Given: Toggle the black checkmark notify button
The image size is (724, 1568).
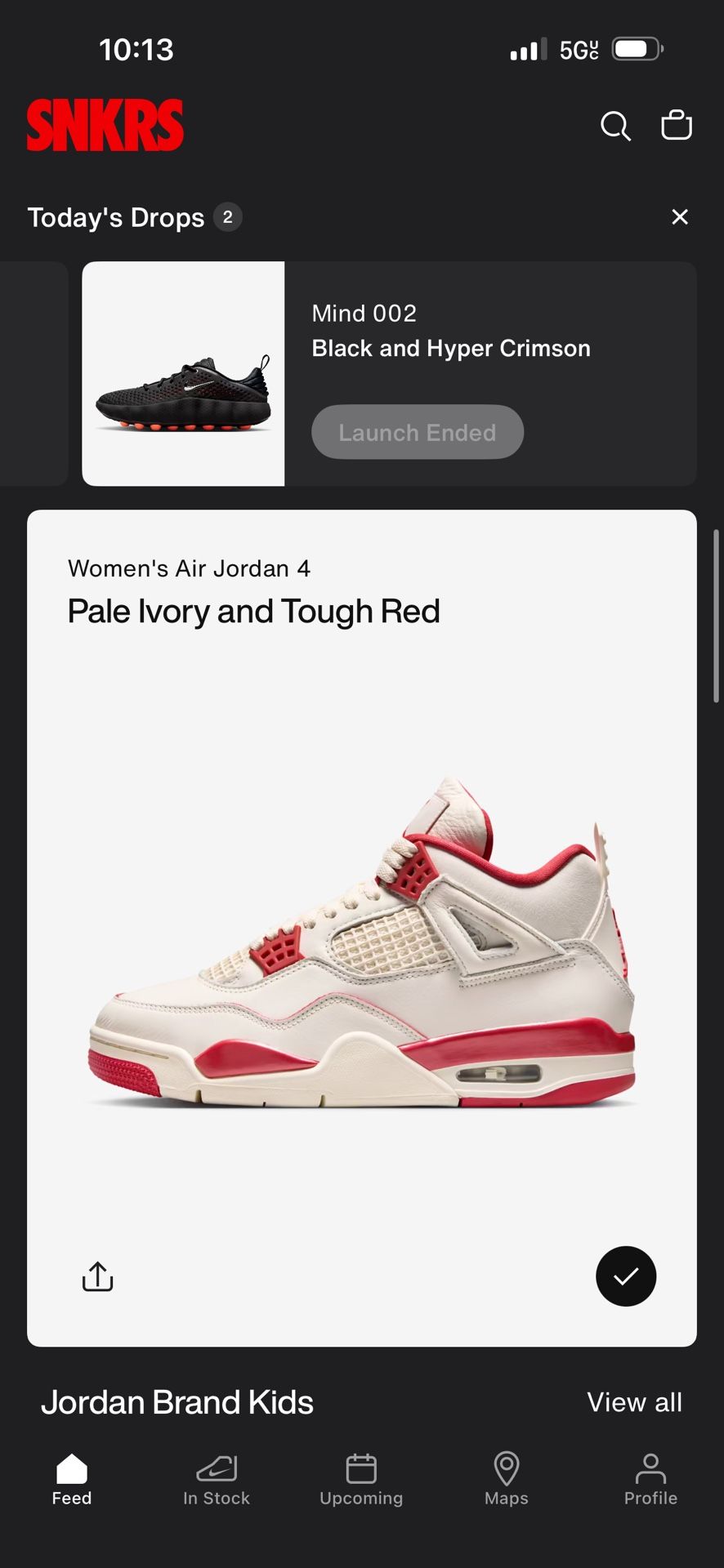Looking at the screenshot, I should (x=626, y=1276).
